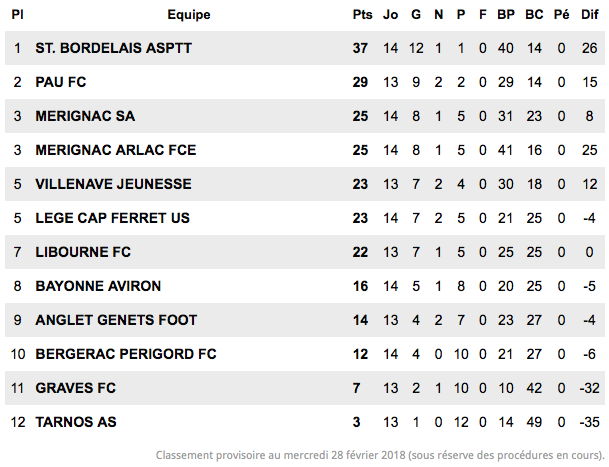Open BERGERAC PERIGORD FC entry
609x467 pixels.
click(126, 354)
